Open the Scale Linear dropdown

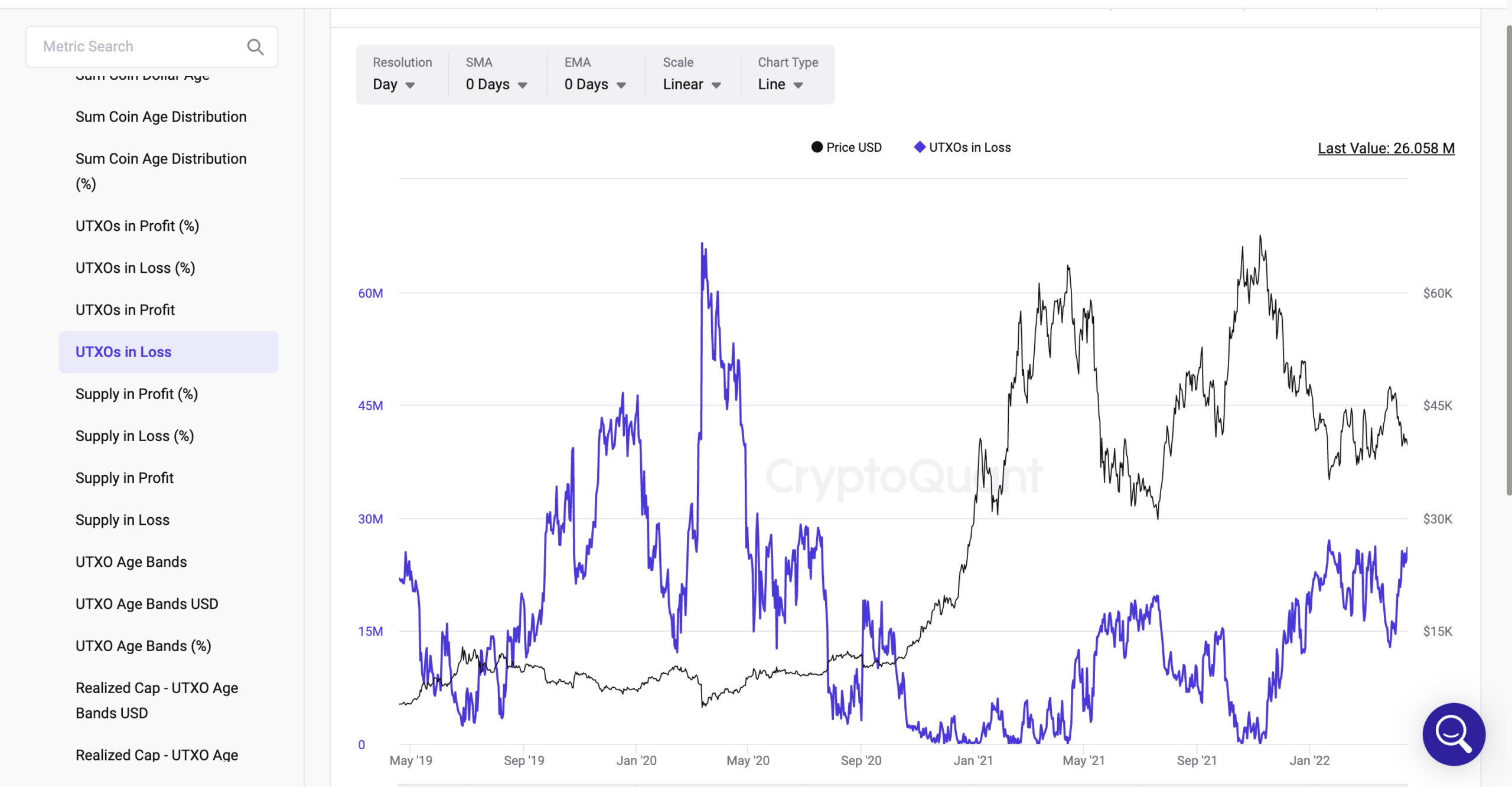click(x=692, y=84)
